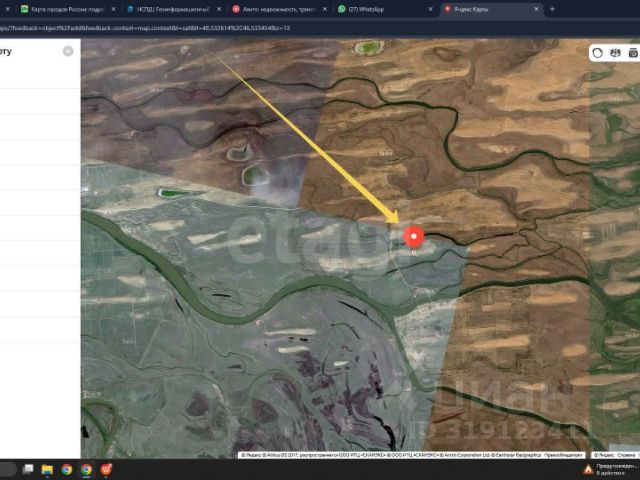Viewport: 640px width, 480px height.
Task: Switch to the 'Карта городов России' tab
Action: [68, 9]
